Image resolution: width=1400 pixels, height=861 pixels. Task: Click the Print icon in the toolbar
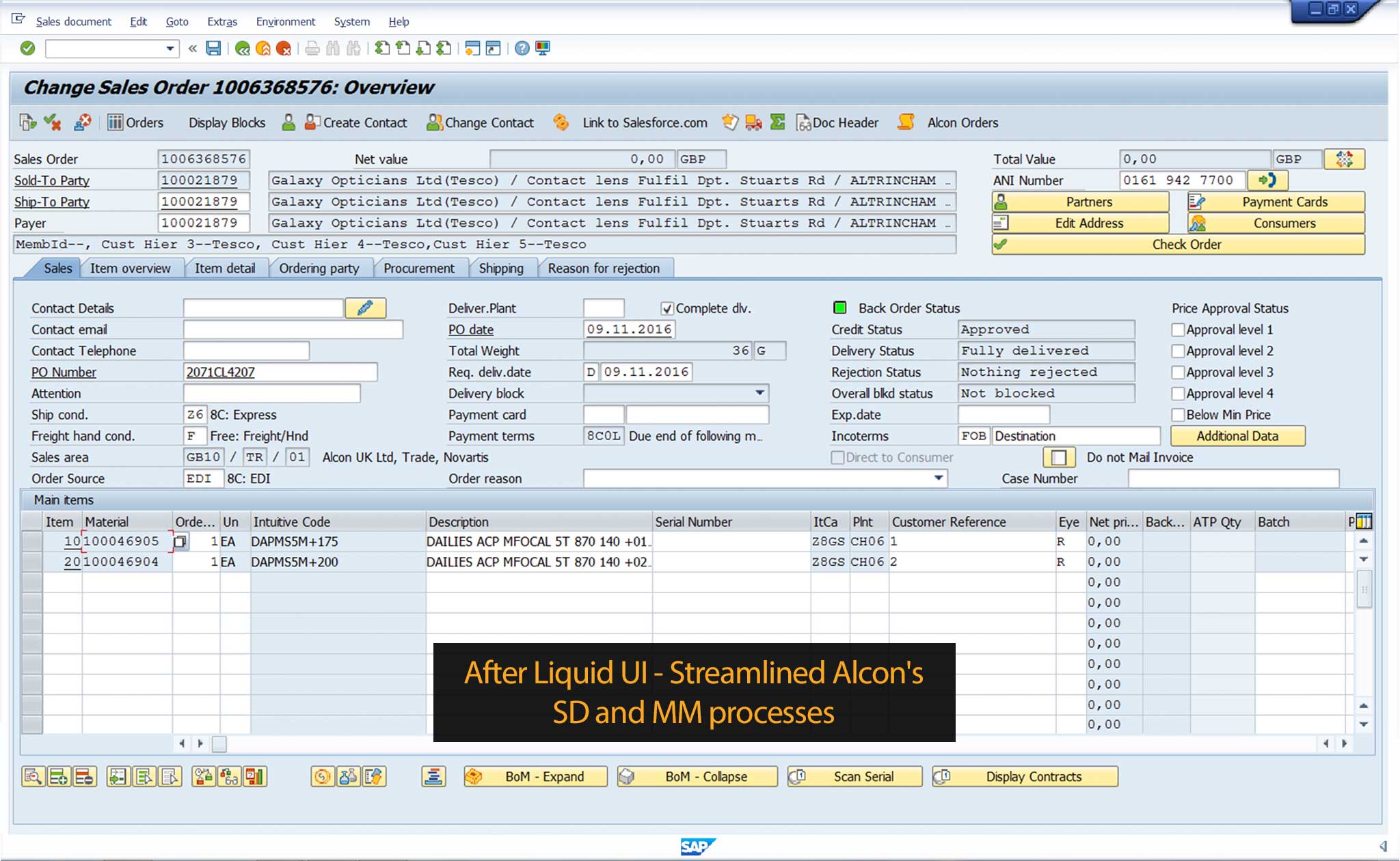312,49
